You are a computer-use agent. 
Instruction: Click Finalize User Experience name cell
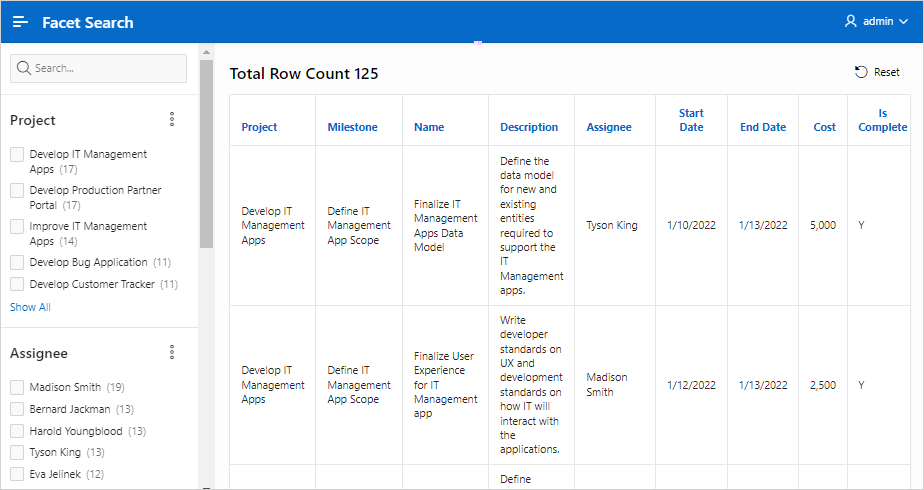(x=446, y=385)
